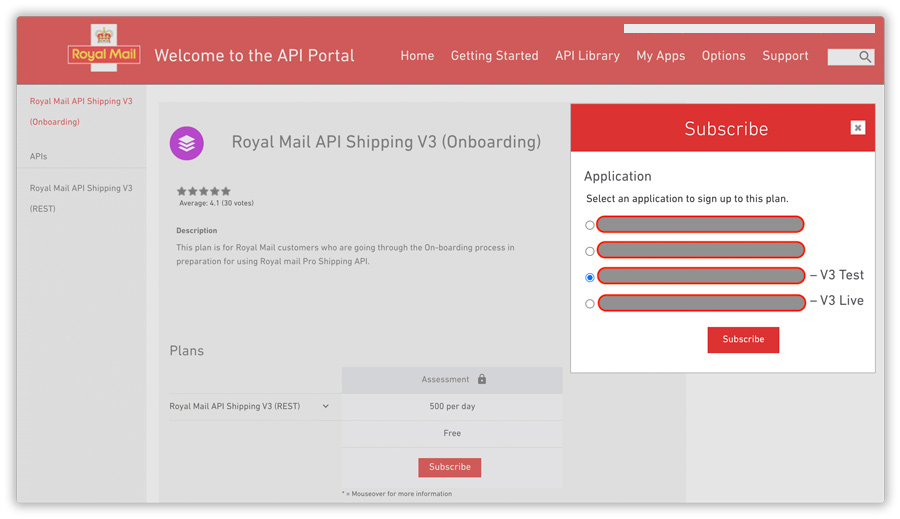This screenshot has width=900, height=519.
Task: Click the Royal Mail logo
Action: coord(104,48)
